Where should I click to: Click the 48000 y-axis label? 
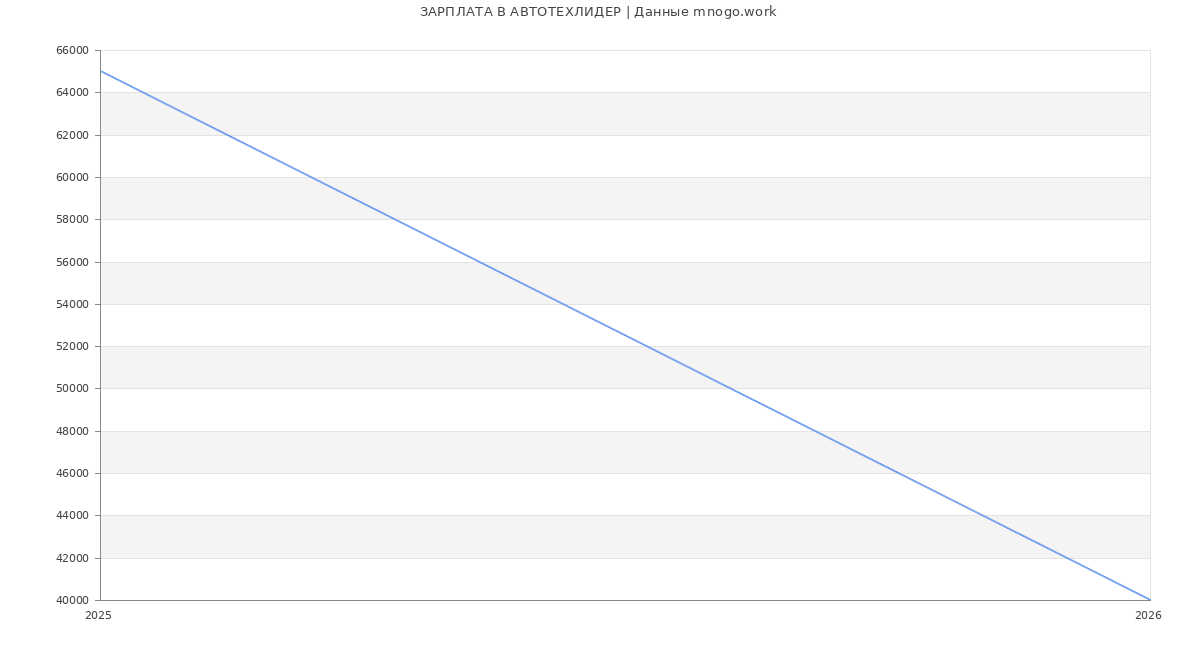74,431
